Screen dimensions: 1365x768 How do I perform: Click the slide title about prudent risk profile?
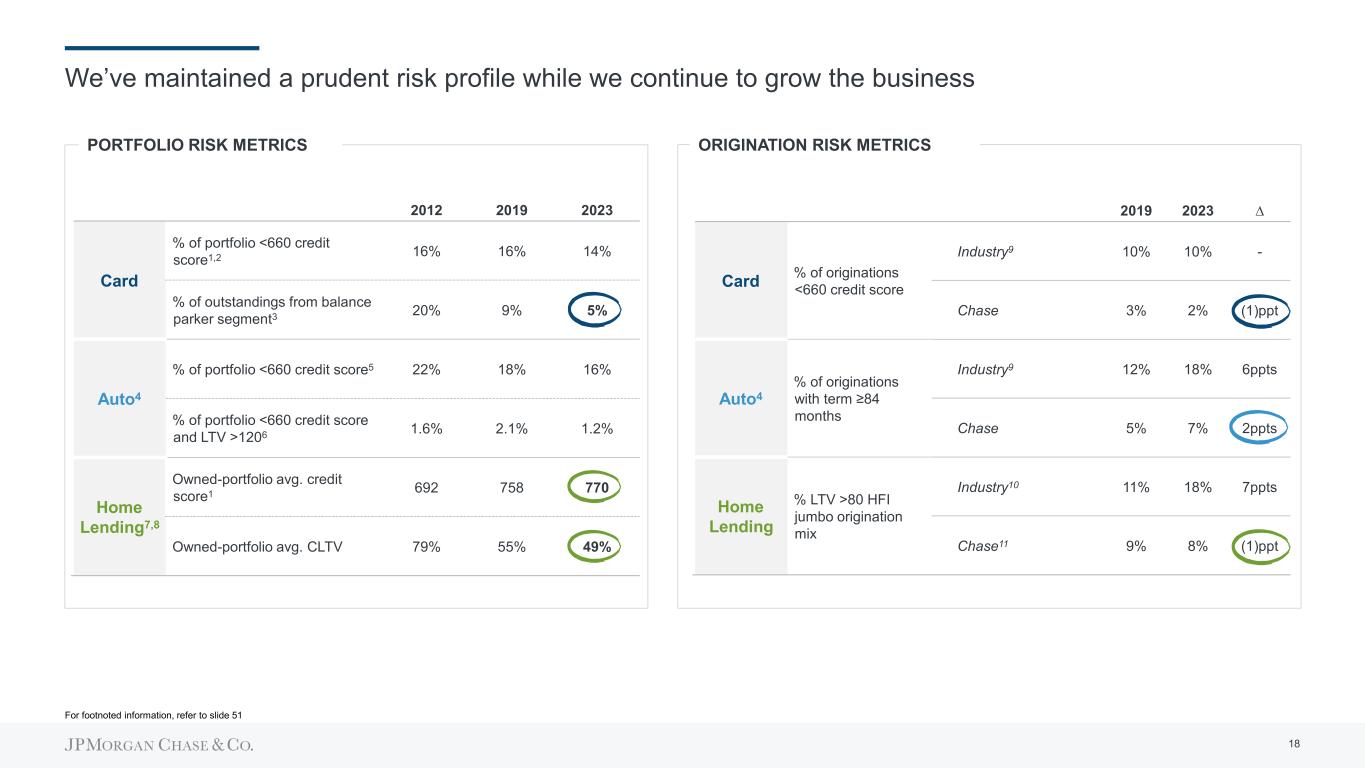519,78
